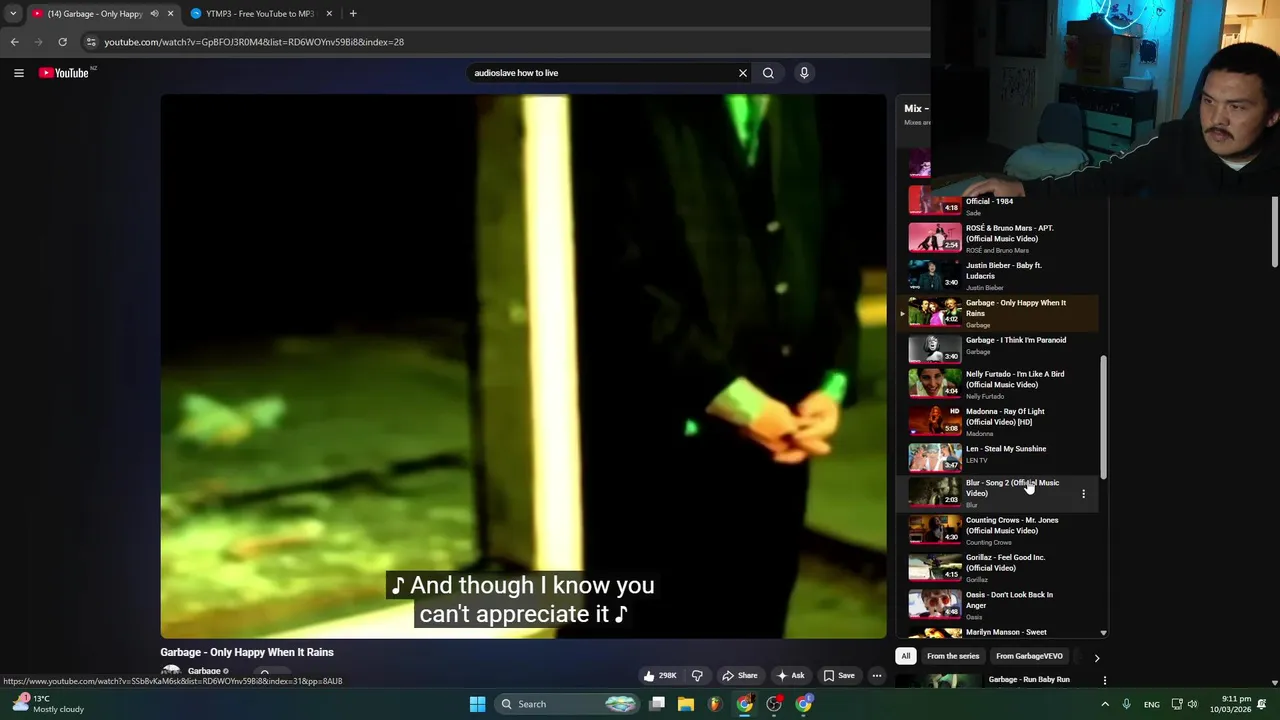The width and height of the screenshot is (1280, 720).
Task: Open Counting Crows video thumbnail
Action: (934, 530)
